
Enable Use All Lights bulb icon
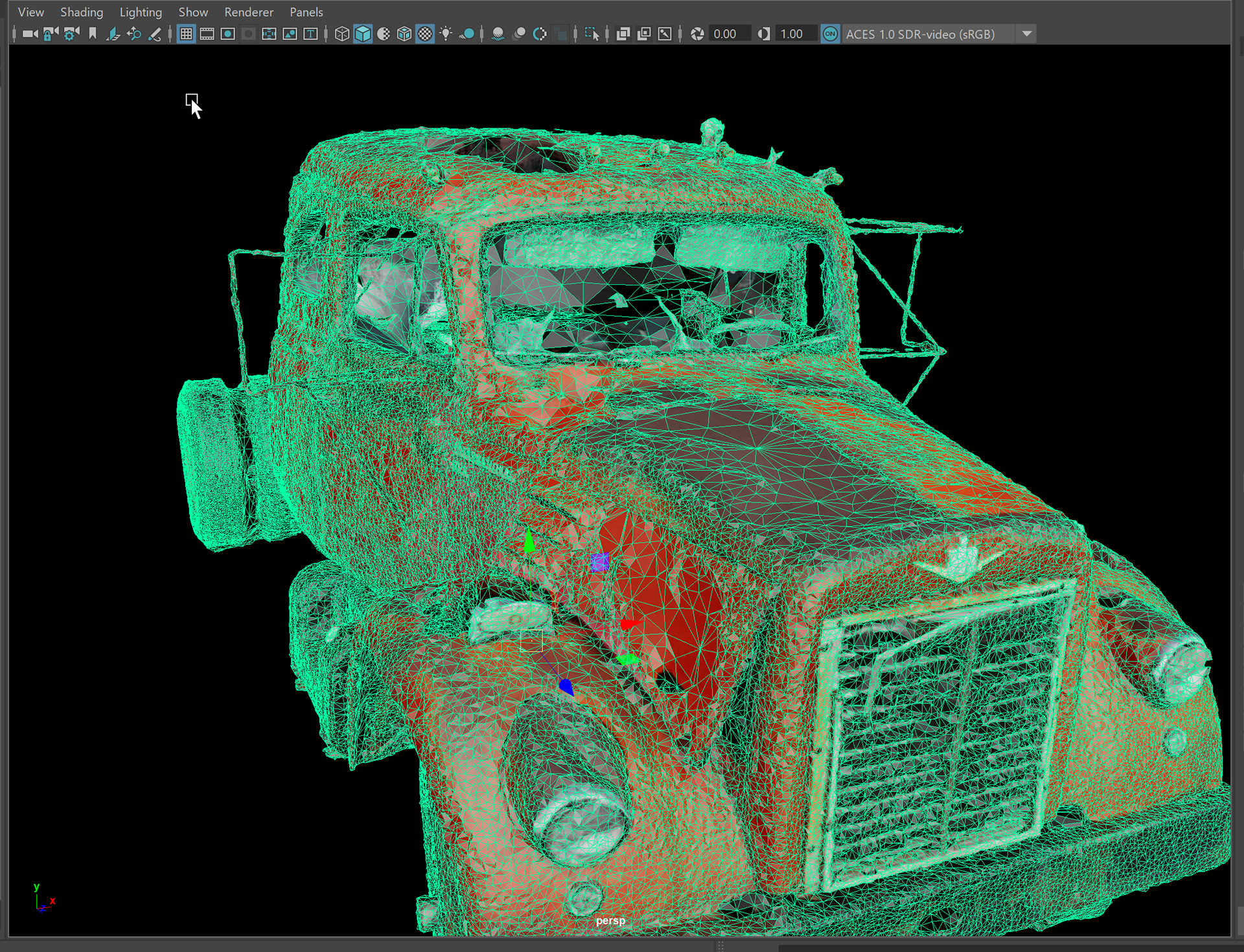click(x=446, y=34)
